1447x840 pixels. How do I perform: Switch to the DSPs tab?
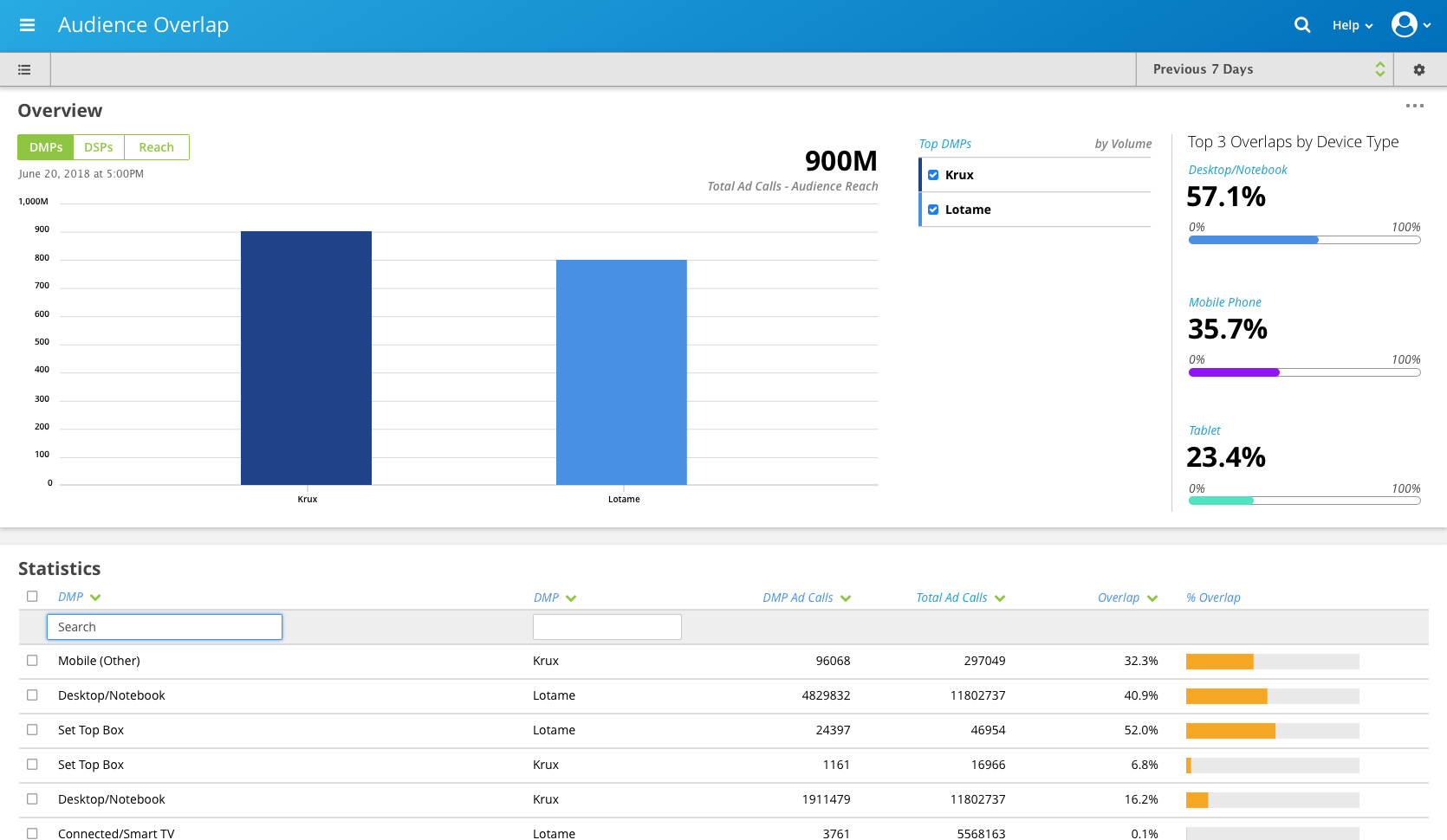pyautogui.click(x=99, y=147)
